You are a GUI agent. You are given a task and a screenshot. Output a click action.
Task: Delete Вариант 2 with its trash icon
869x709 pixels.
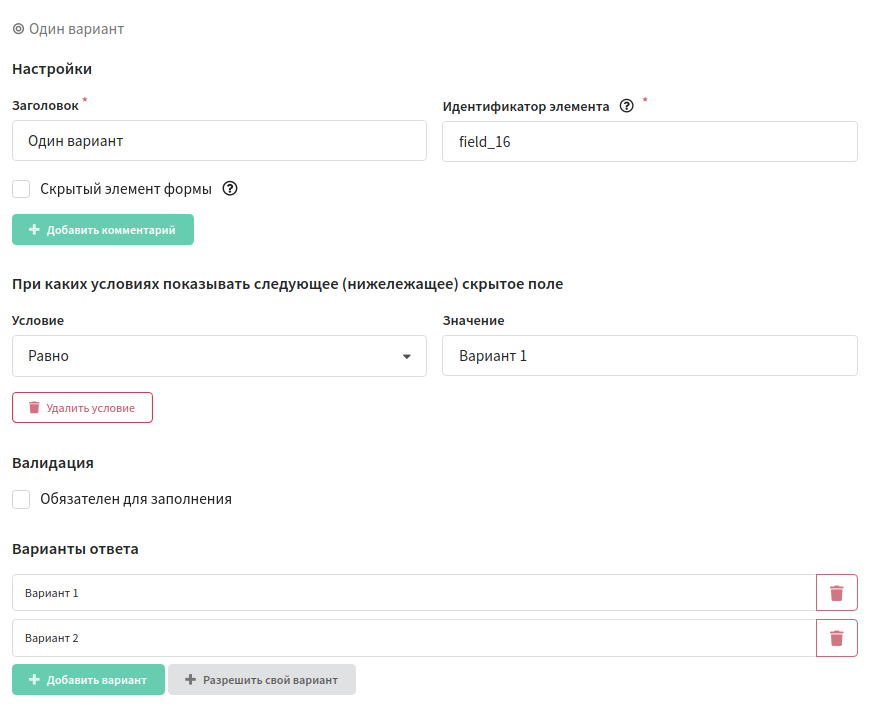[836, 638]
